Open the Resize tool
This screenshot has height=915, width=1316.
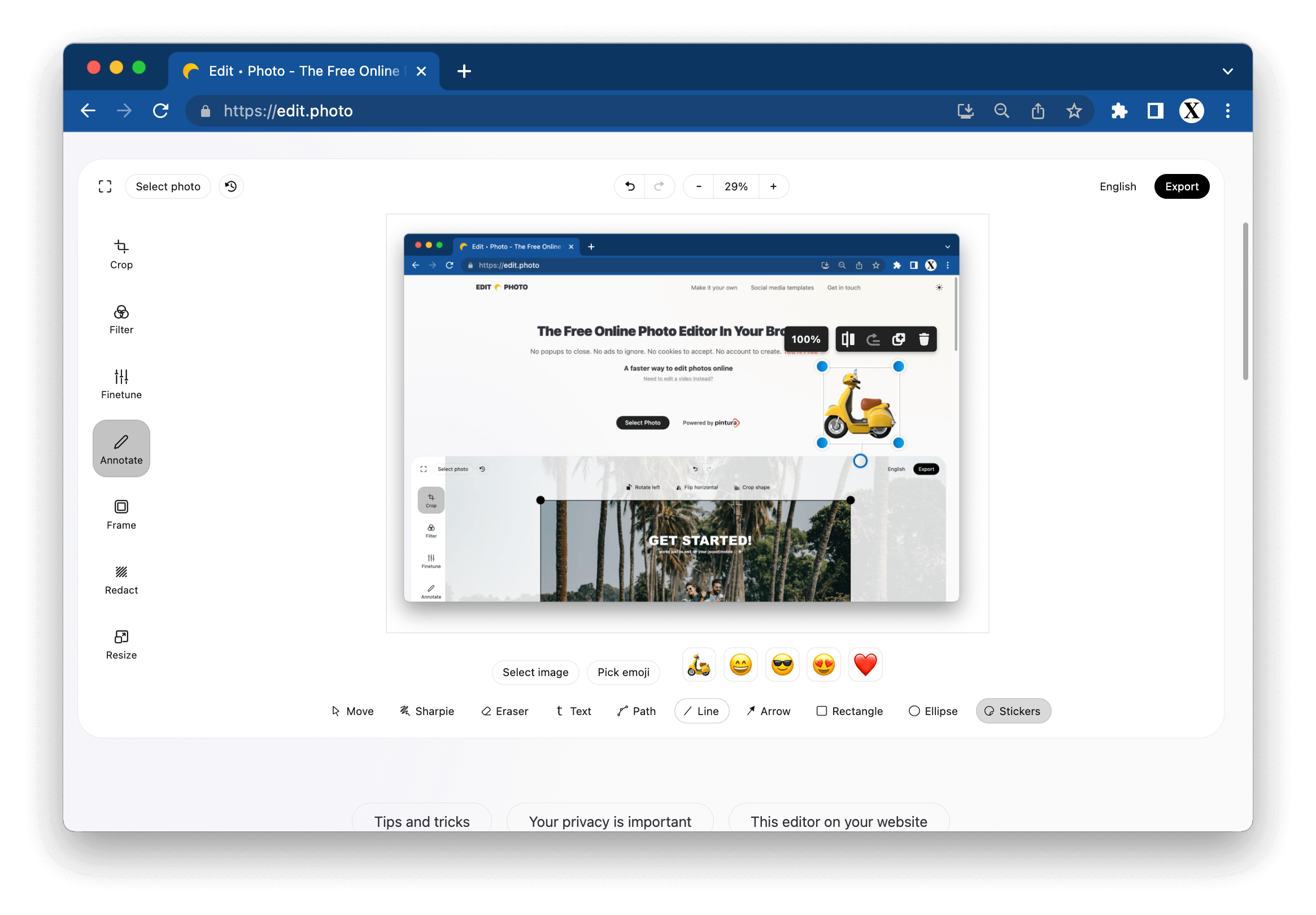click(121, 644)
